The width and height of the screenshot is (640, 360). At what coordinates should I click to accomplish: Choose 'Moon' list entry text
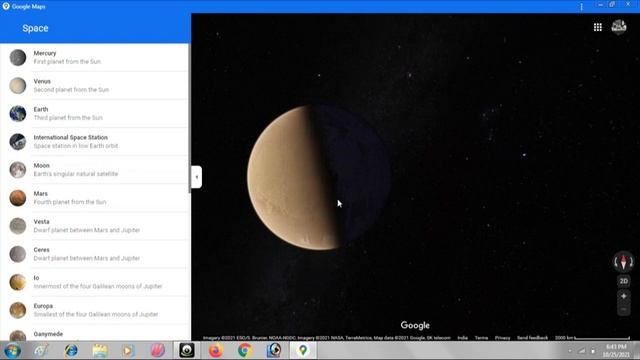(x=42, y=165)
